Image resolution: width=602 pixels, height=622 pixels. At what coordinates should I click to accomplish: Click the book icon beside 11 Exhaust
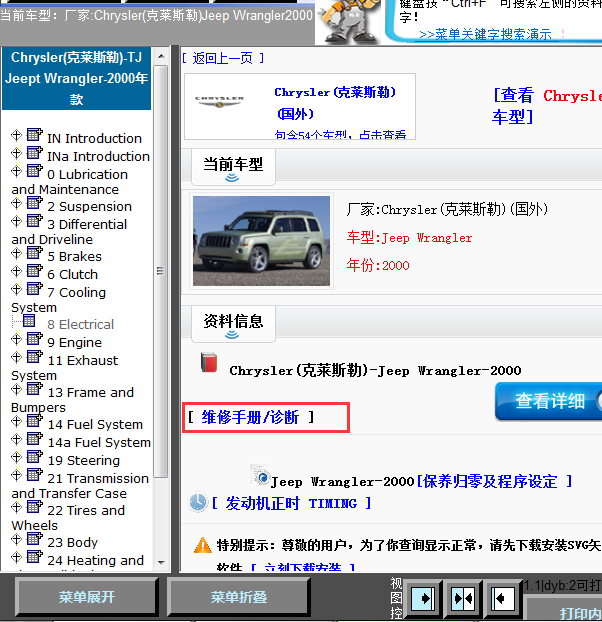(35, 357)
